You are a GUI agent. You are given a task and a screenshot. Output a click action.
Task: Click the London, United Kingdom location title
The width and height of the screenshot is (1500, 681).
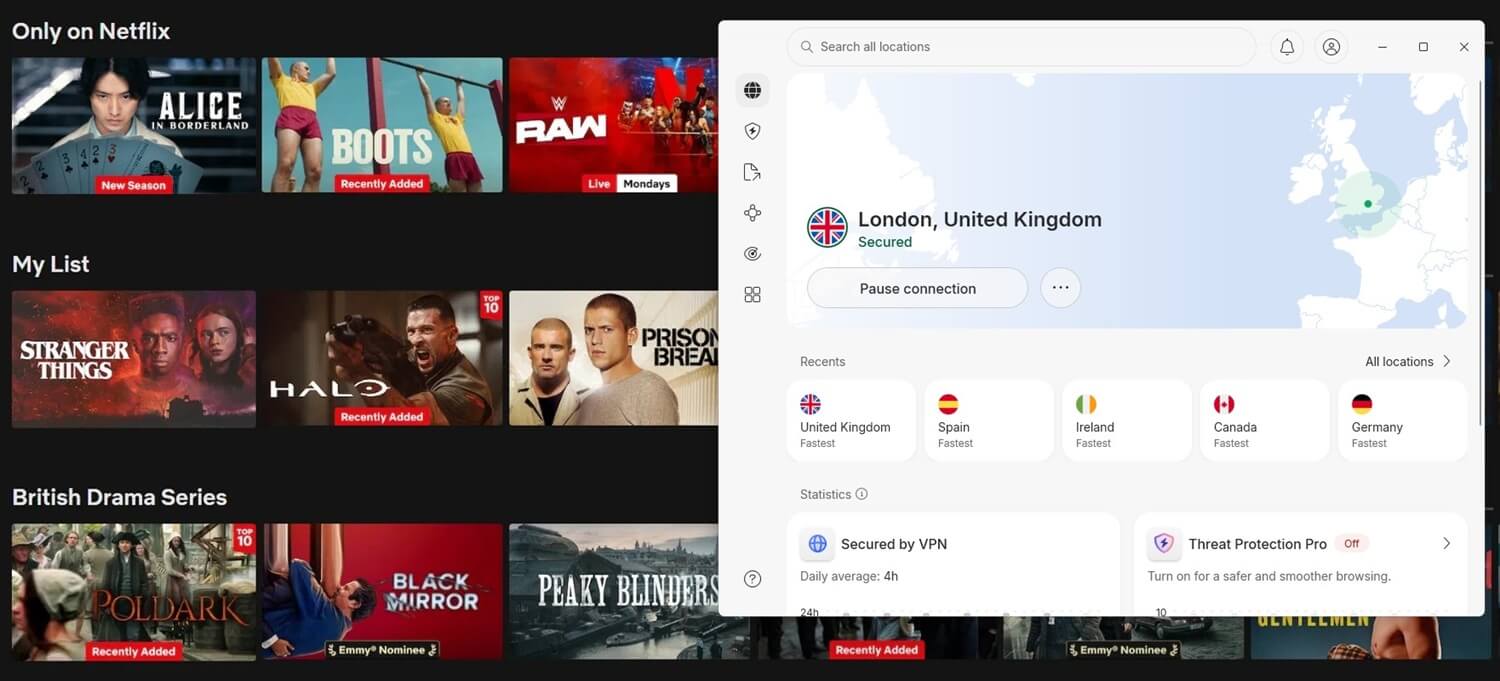coord(979,219)
